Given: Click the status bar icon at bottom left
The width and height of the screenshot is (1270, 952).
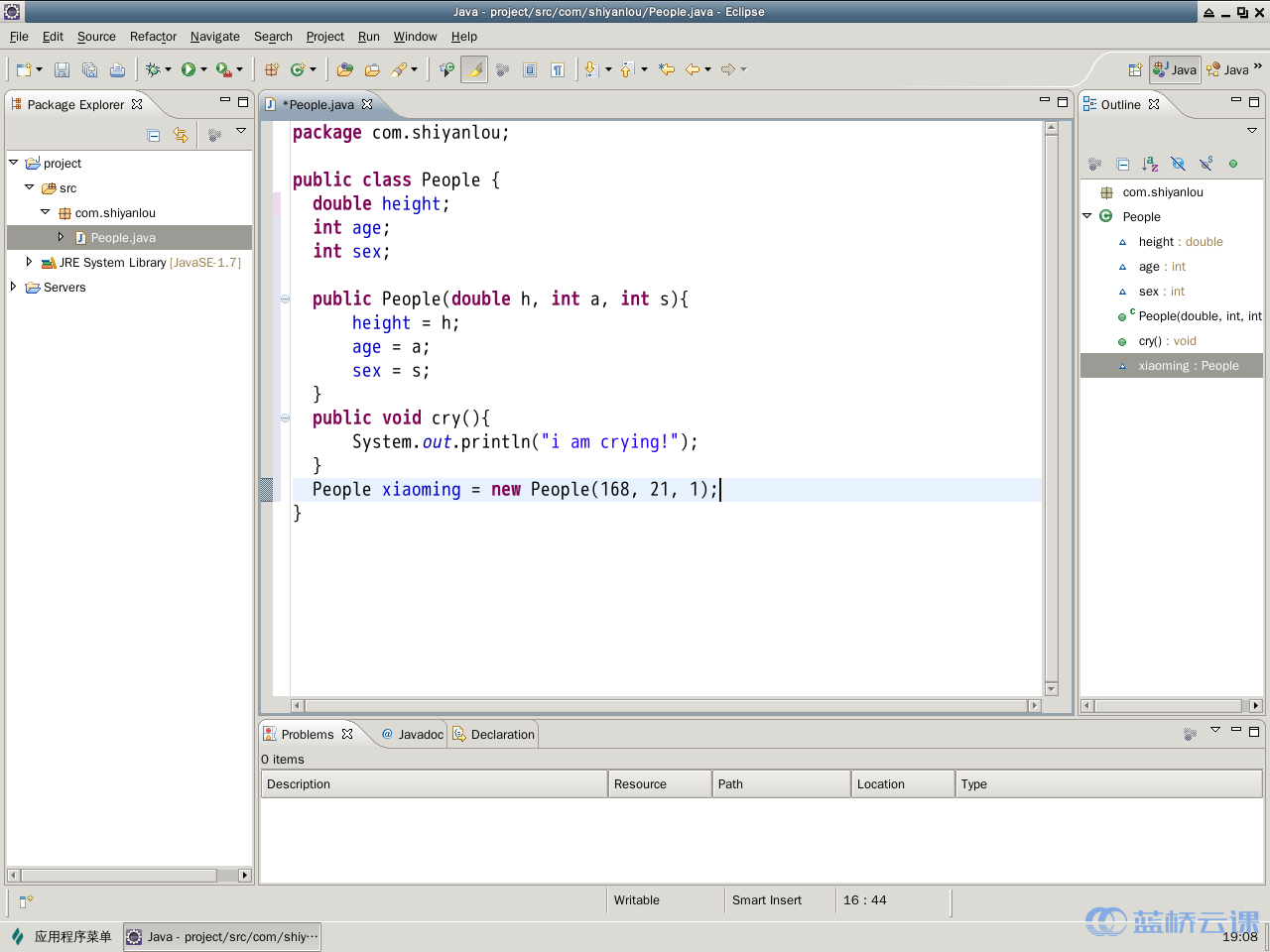Looking at the screenshot, I should click(x=27, y=900).
